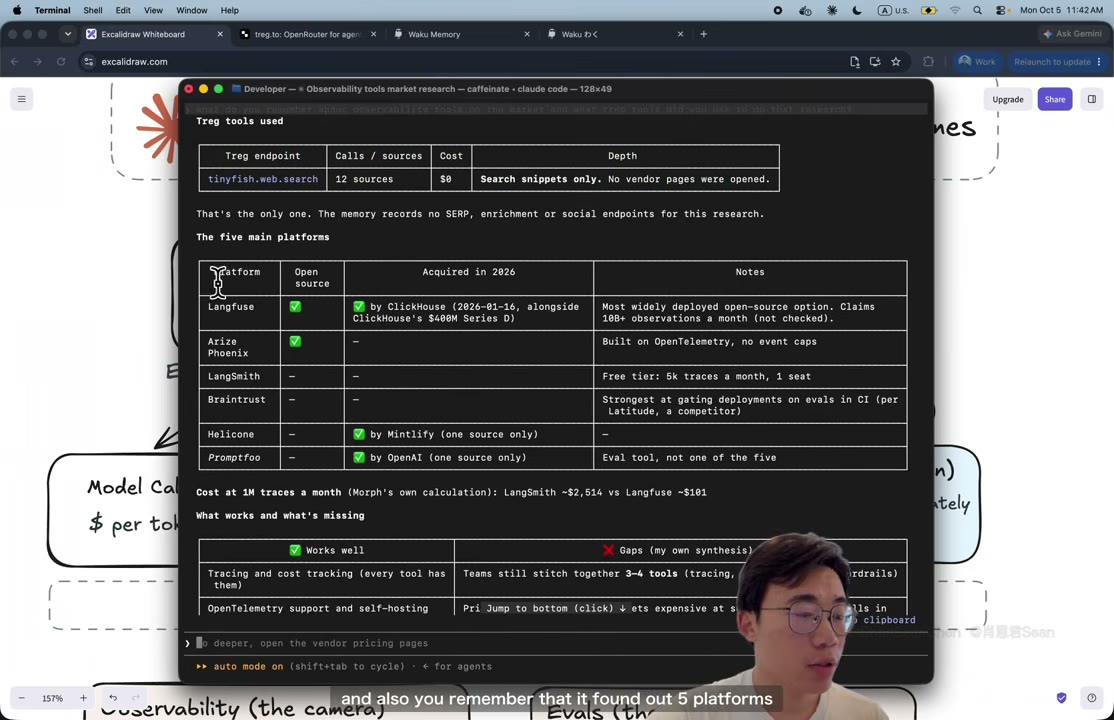Screen dimensions: 1114x720
Task: Open Chrome extensions puzzle icon
Action: pos(928,62)
